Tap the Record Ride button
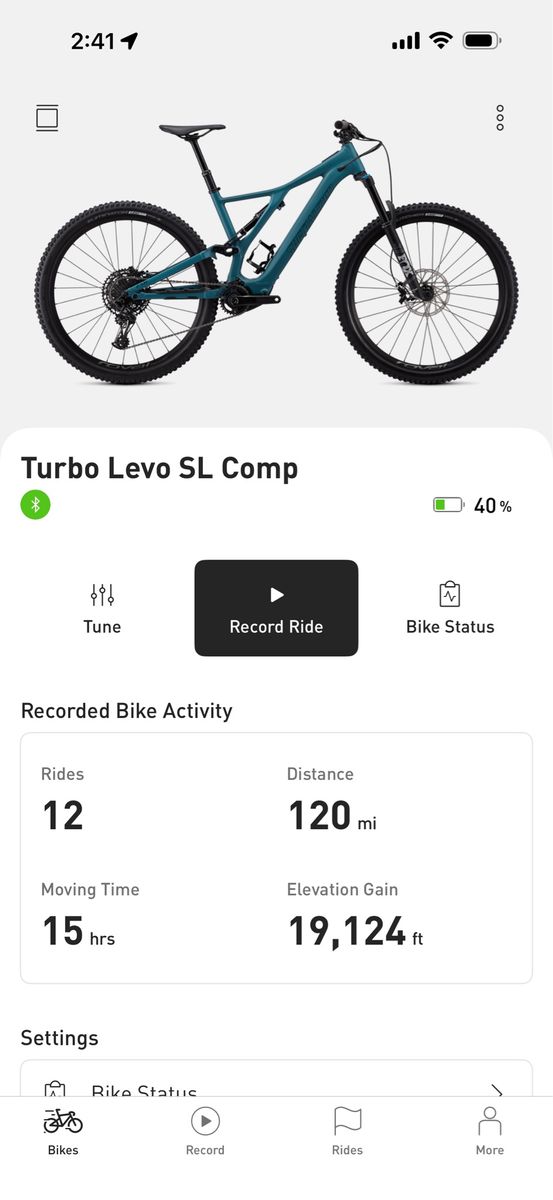 click(276, 608)
